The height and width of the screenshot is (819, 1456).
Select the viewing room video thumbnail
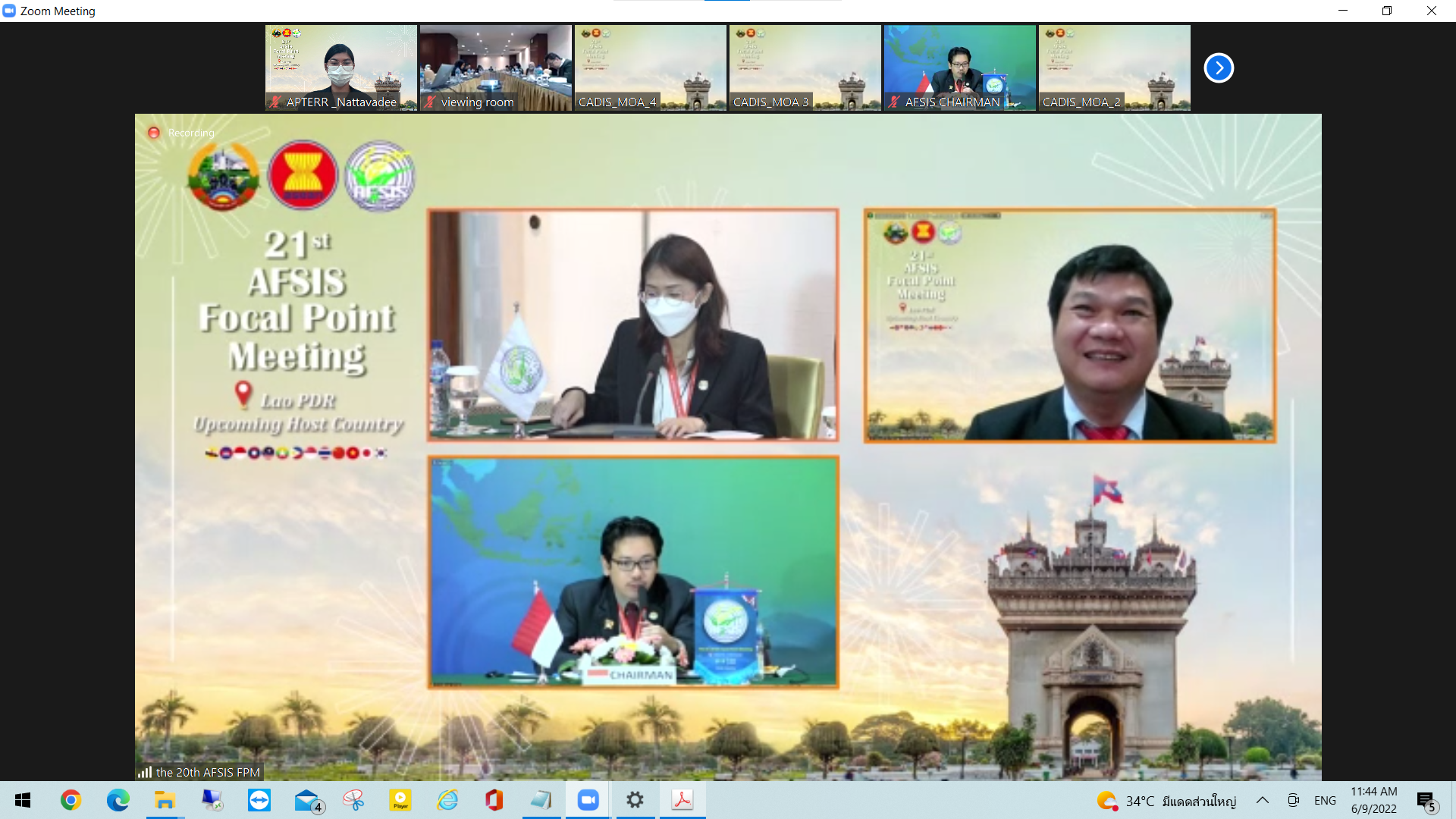[495, 68]
